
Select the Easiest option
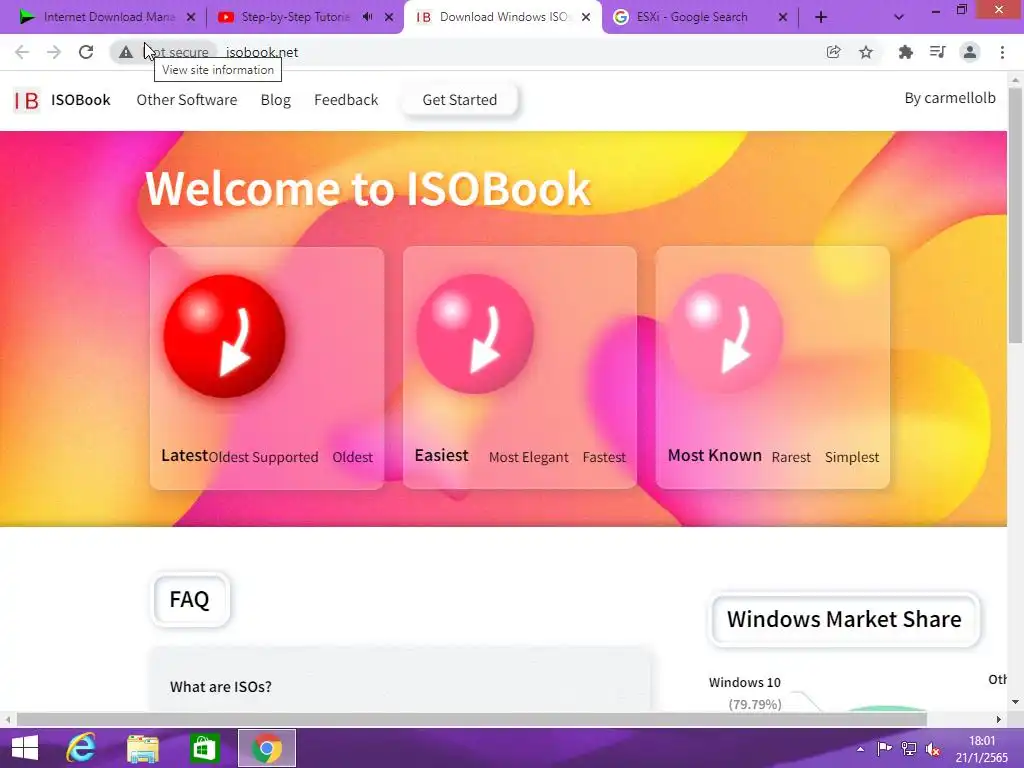pos(441,455)
